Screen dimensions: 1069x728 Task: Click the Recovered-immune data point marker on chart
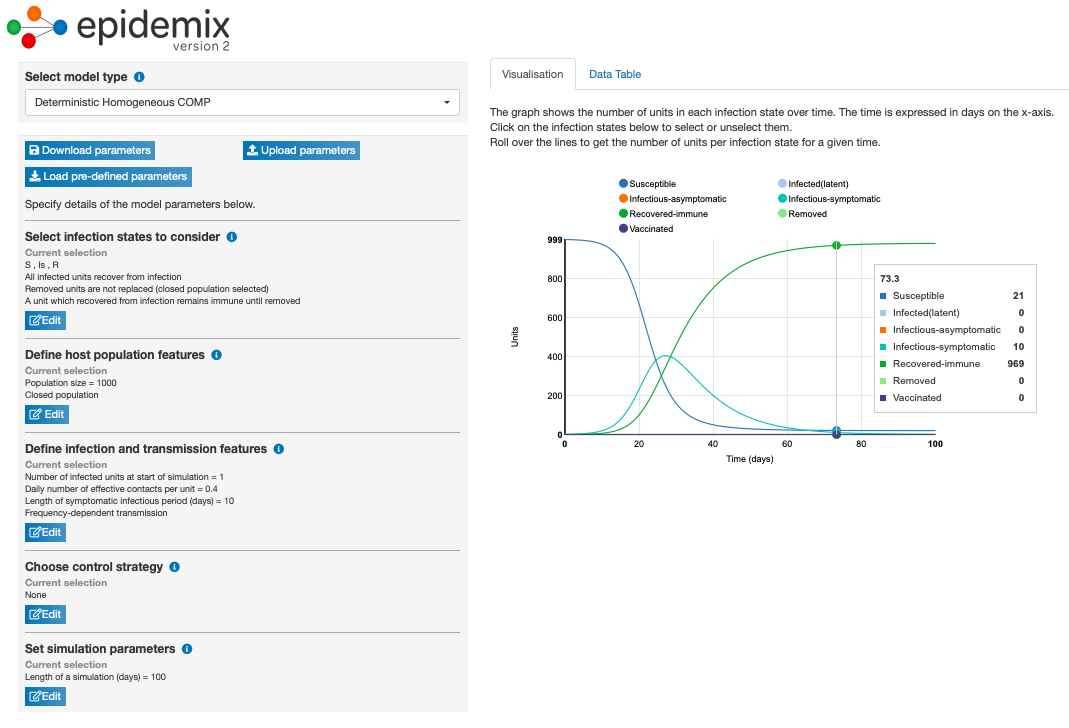[836, 245]
